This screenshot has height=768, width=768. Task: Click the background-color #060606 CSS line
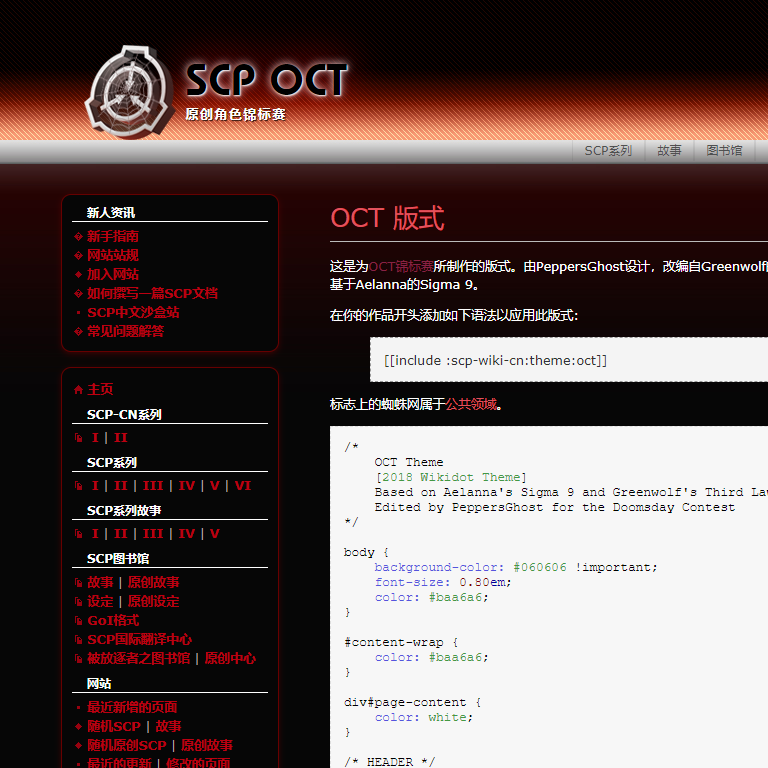tap(516, 567)
